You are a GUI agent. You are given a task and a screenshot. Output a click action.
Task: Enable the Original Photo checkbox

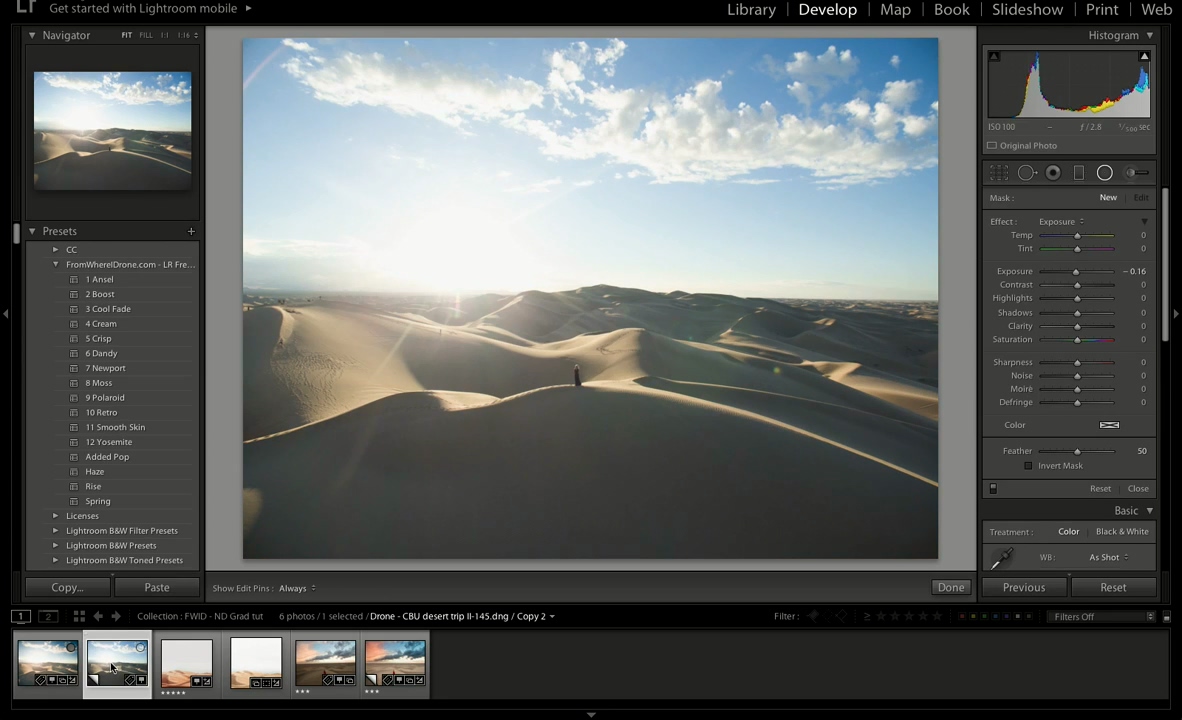point(992,146)
